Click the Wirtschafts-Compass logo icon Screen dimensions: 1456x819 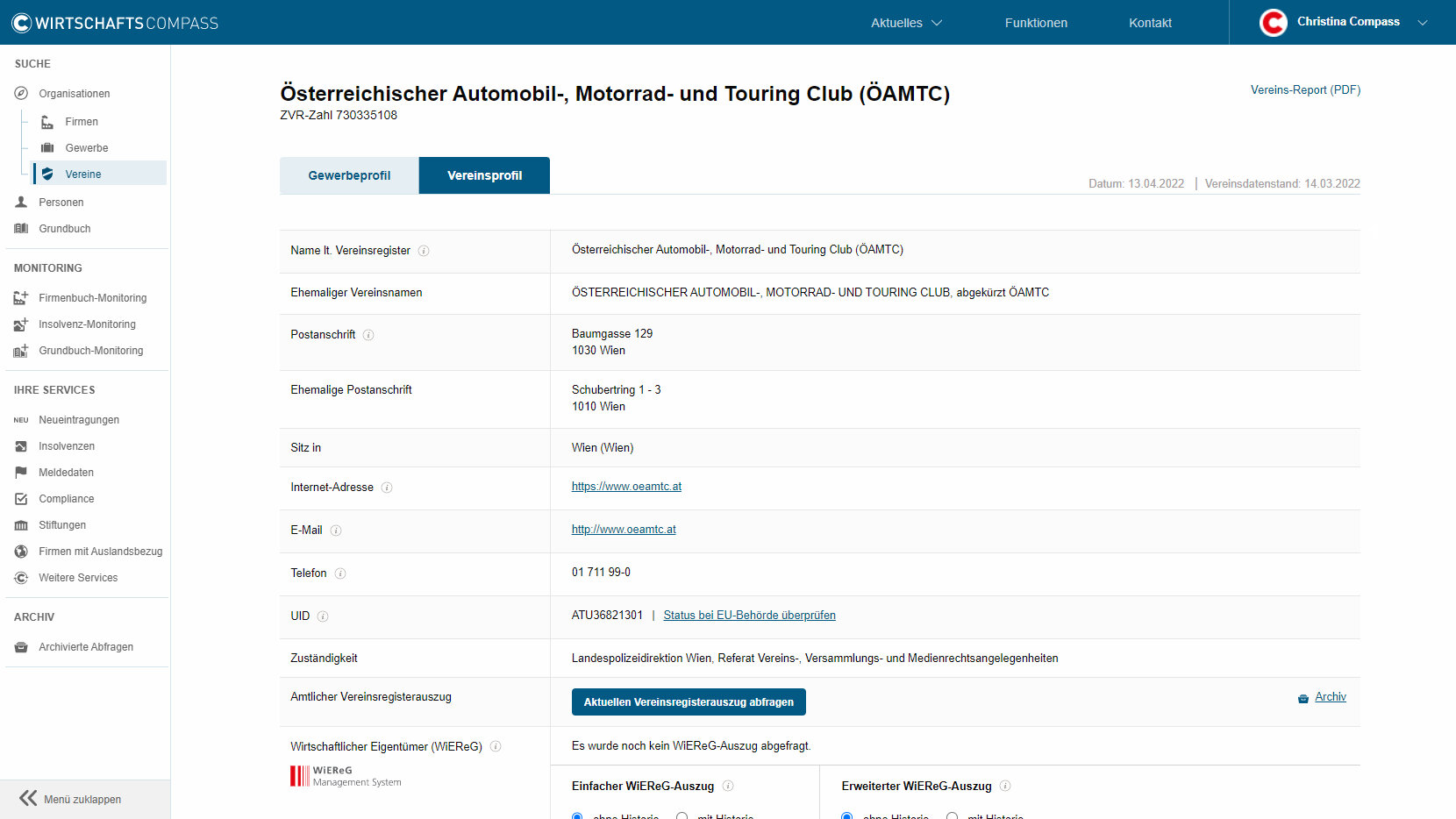21,23
